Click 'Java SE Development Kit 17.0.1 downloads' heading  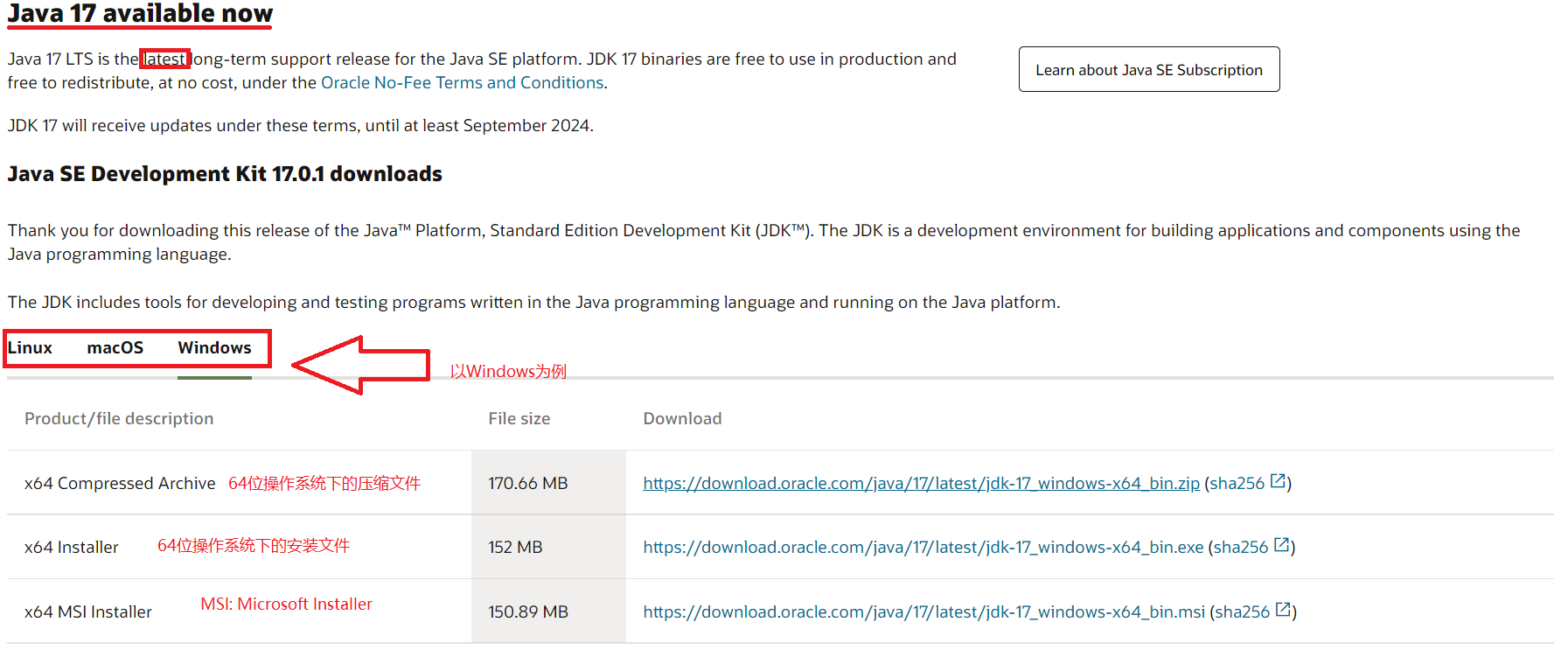225,173
